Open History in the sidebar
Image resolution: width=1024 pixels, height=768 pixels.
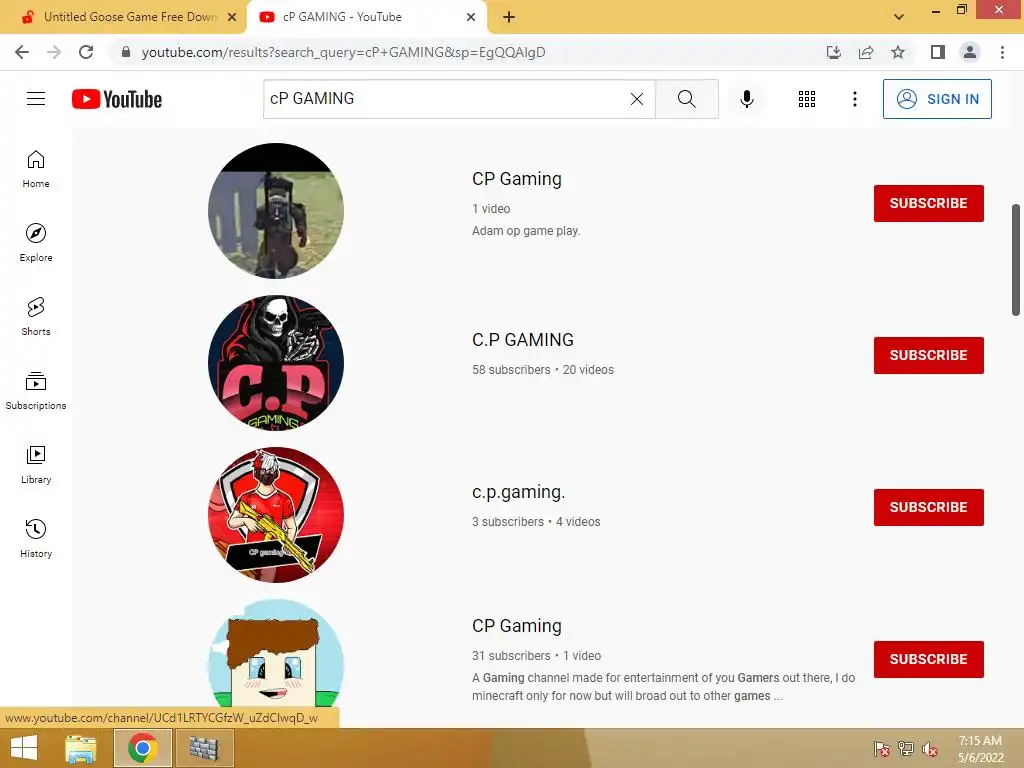click(x=36, y=538)
